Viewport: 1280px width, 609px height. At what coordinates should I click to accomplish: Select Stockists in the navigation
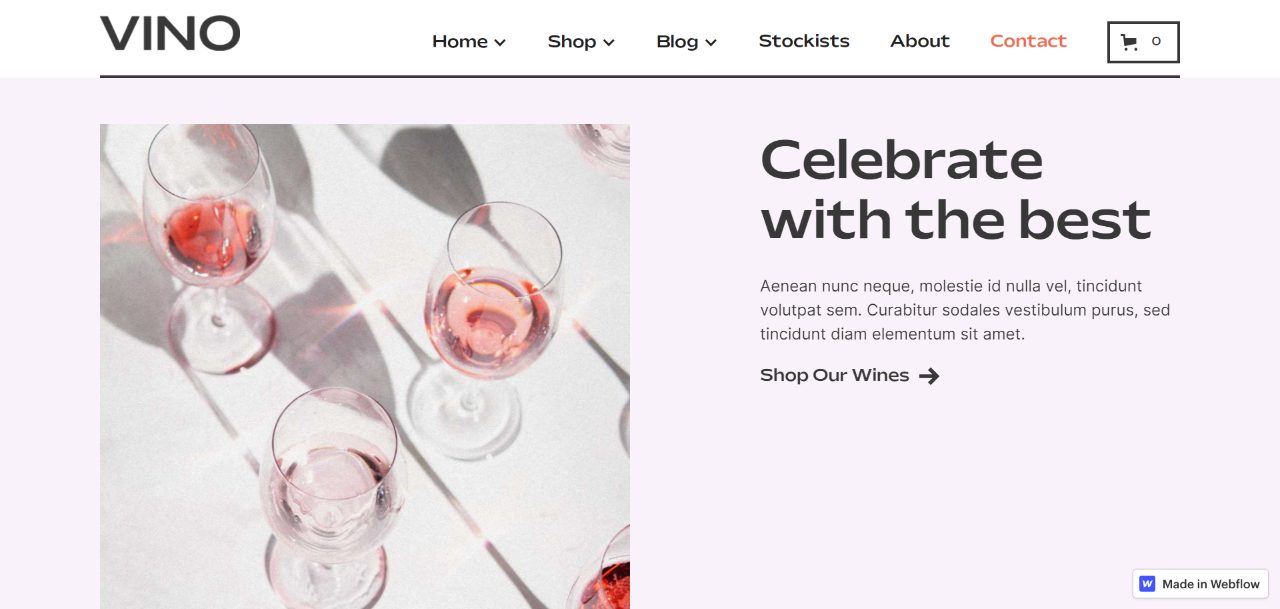(x=804, y=41)
